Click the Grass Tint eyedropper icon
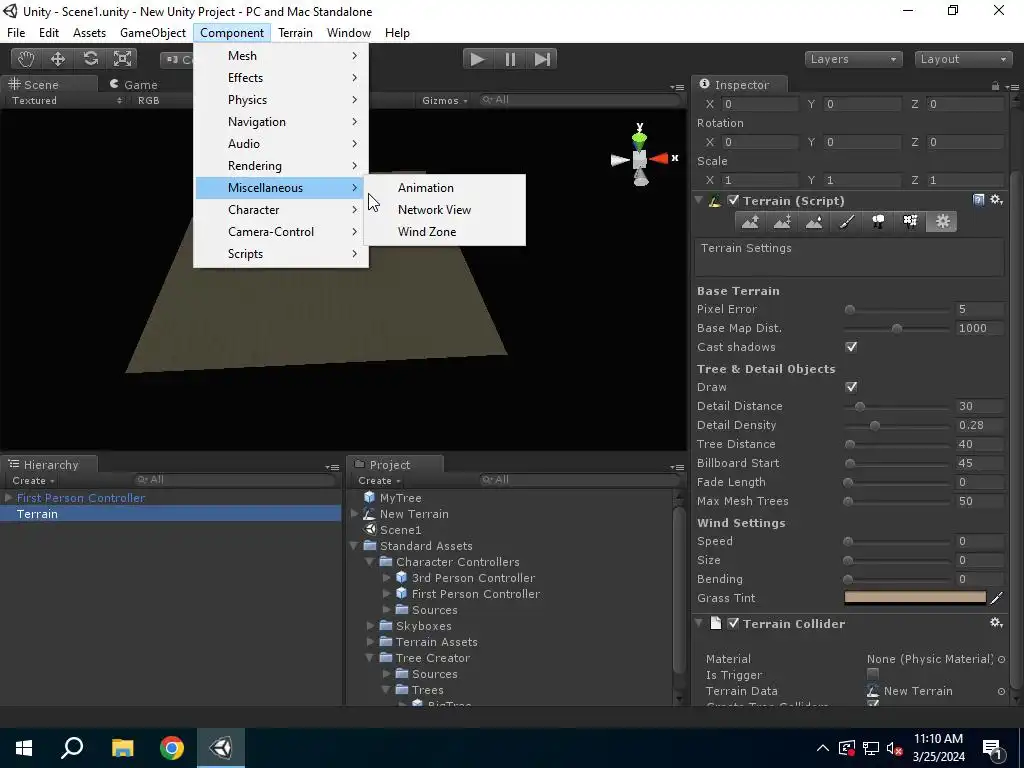 point(997,598)
